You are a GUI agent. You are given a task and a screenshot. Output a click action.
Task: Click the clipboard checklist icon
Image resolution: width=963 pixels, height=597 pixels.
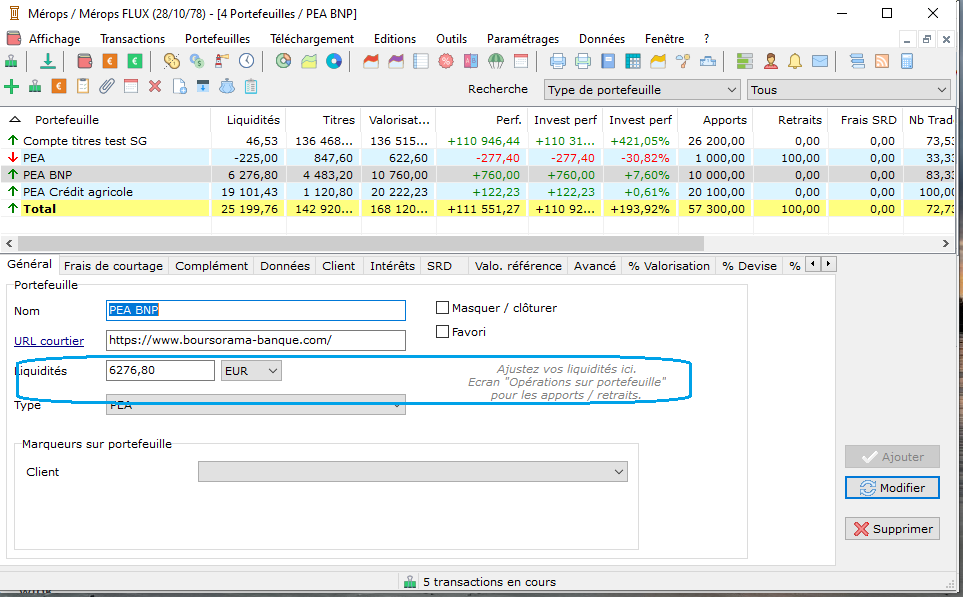pos(251,87)
